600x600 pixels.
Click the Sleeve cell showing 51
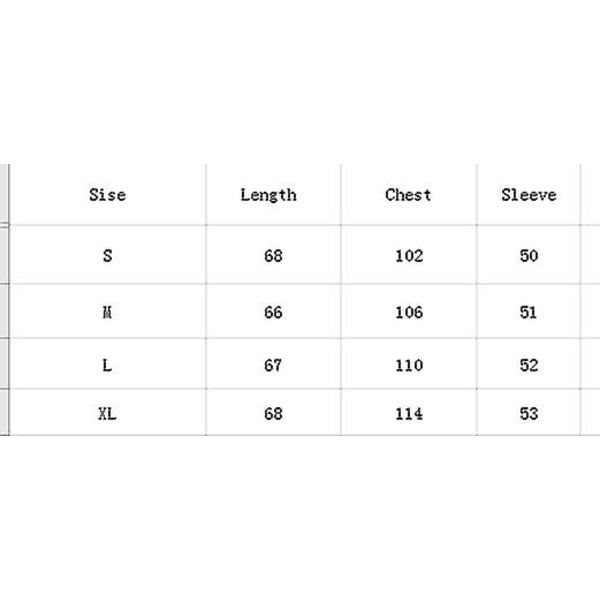[x=529, y=312]
